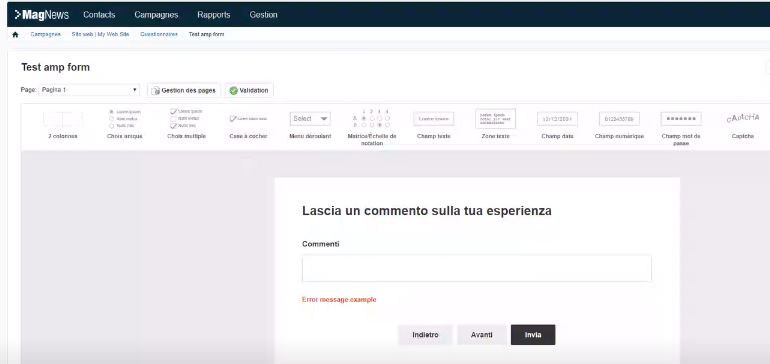Open Questionnaires breadcrumb link

point(159,34)
